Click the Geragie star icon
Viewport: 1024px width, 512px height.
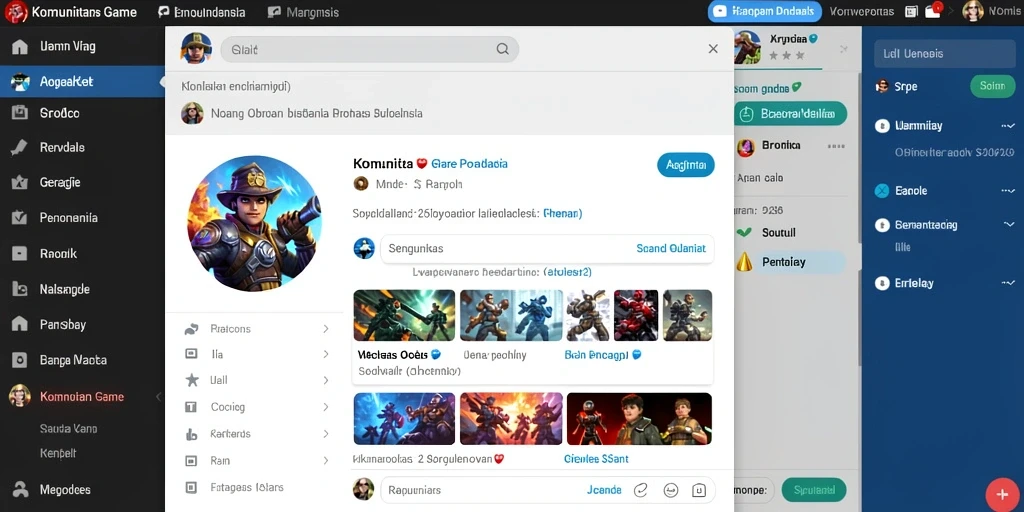click(20, 183)
